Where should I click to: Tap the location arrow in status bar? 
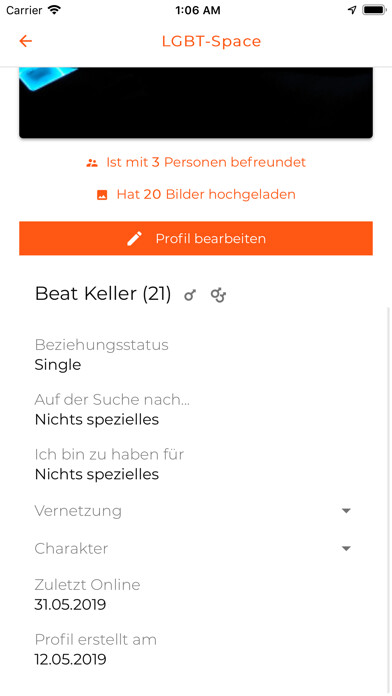coord(352,10)
